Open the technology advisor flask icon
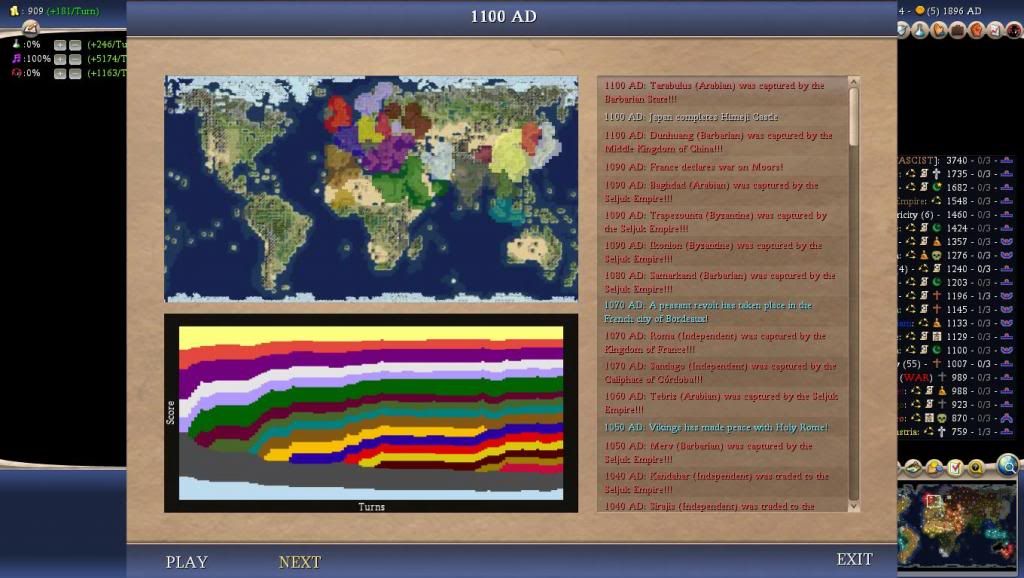The width and height of the screenshot is (1024, 578). click(x=920, y=30)
